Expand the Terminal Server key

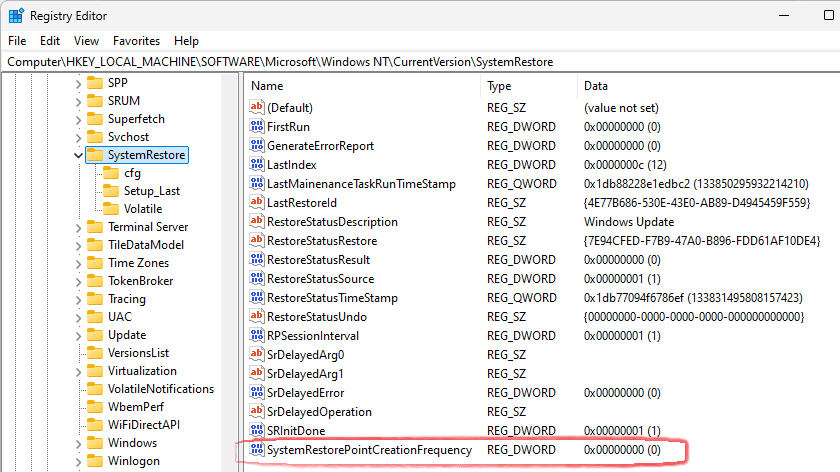pyautogui.click(x=79, y=227)
